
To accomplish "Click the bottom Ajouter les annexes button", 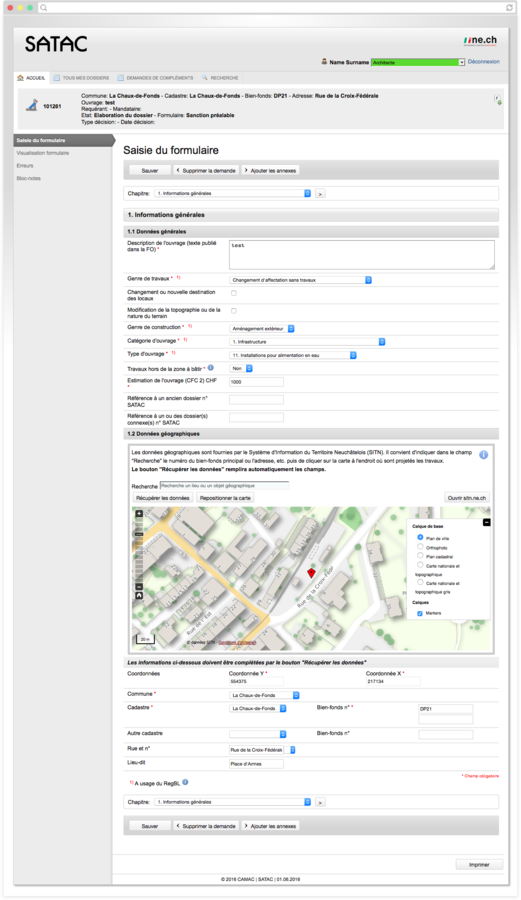I will pyautogui.click(x=270, y=826).
